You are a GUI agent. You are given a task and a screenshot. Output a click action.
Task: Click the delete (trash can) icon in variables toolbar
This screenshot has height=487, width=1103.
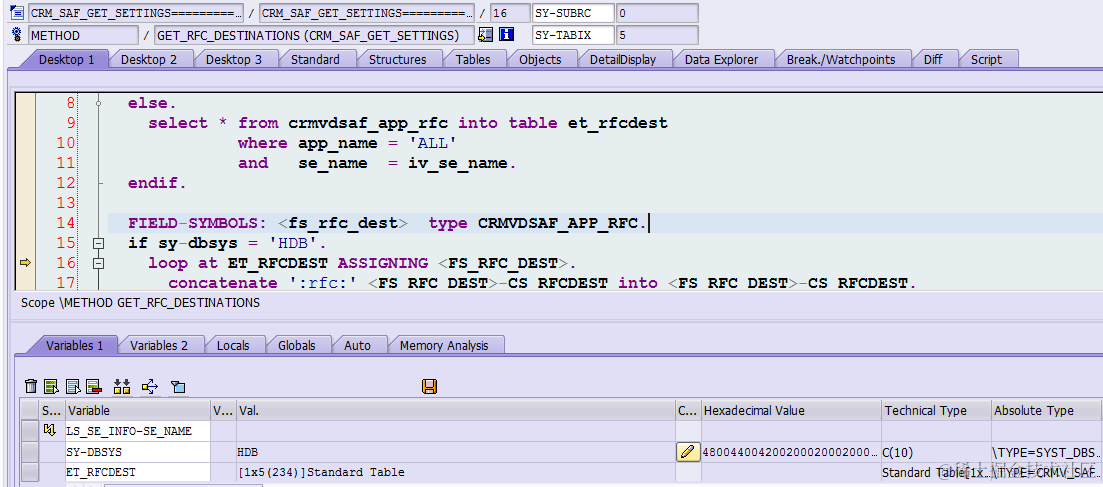pyautogui.click(x=31, y=386)
